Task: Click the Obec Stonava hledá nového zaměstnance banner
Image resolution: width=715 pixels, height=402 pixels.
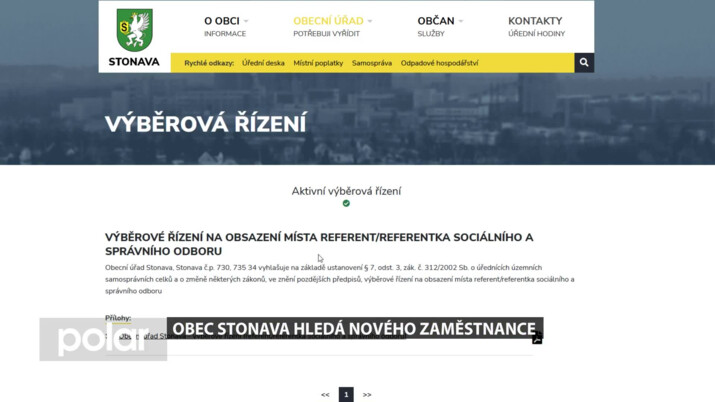Action: click(x=354, y=329)
